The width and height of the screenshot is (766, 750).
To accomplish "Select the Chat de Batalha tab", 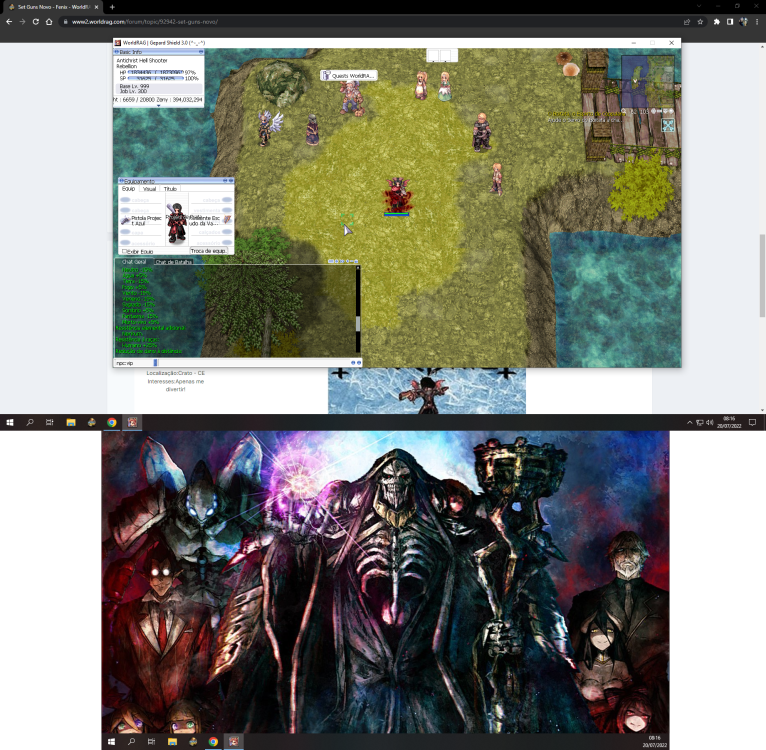I will pos(173,262).
